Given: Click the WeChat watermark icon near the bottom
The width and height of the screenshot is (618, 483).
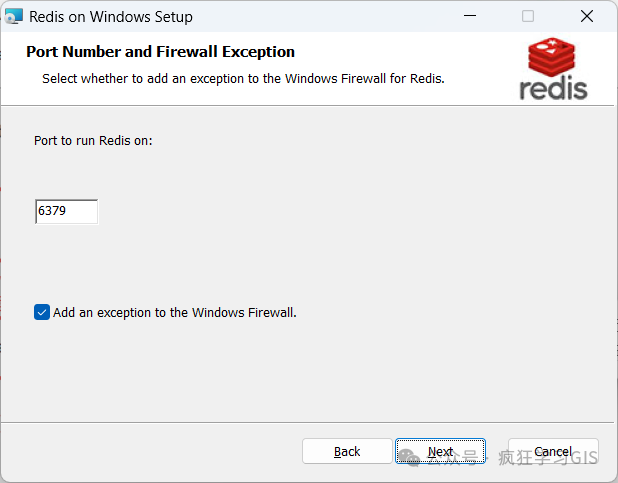Looking at the screenshot, I should coord(410,457).
